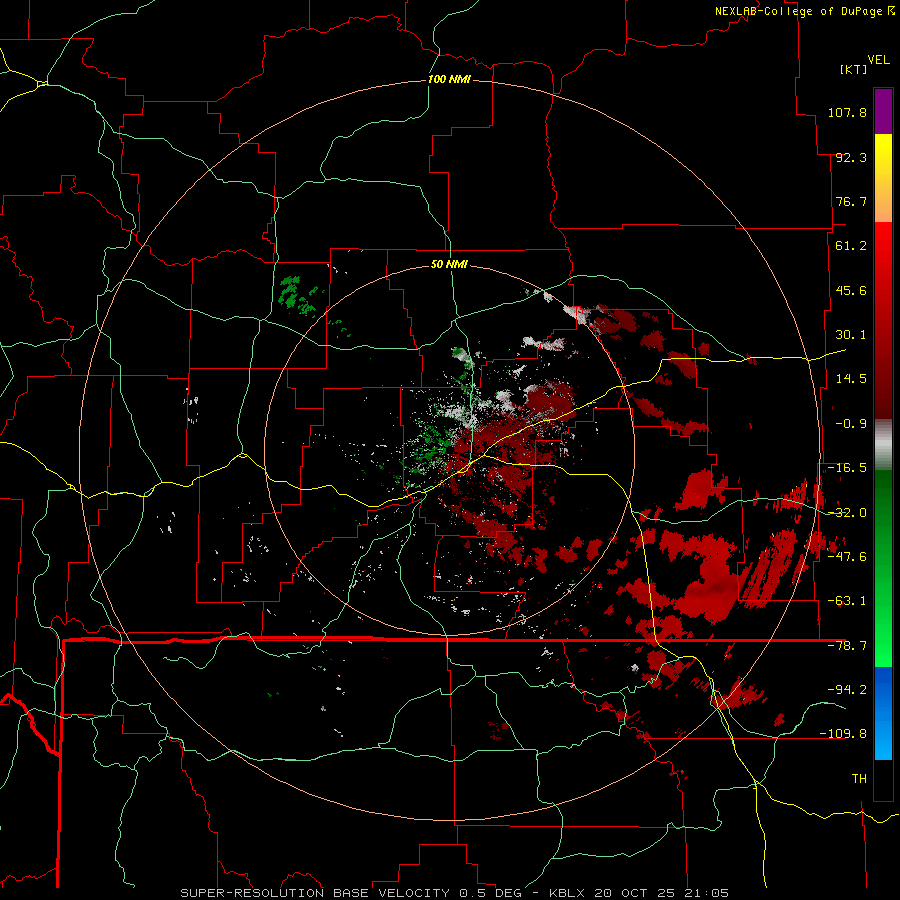Screen dimensions: 900x900
Task: Click the -16.5 velocity scale value
Action: [x=847, y=468]
